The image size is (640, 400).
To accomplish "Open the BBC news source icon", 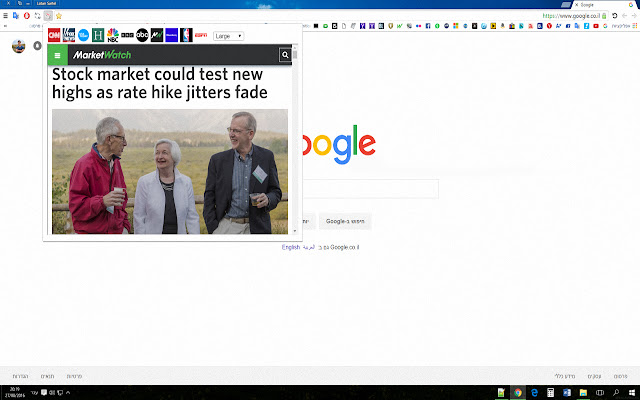I will 127,35.
